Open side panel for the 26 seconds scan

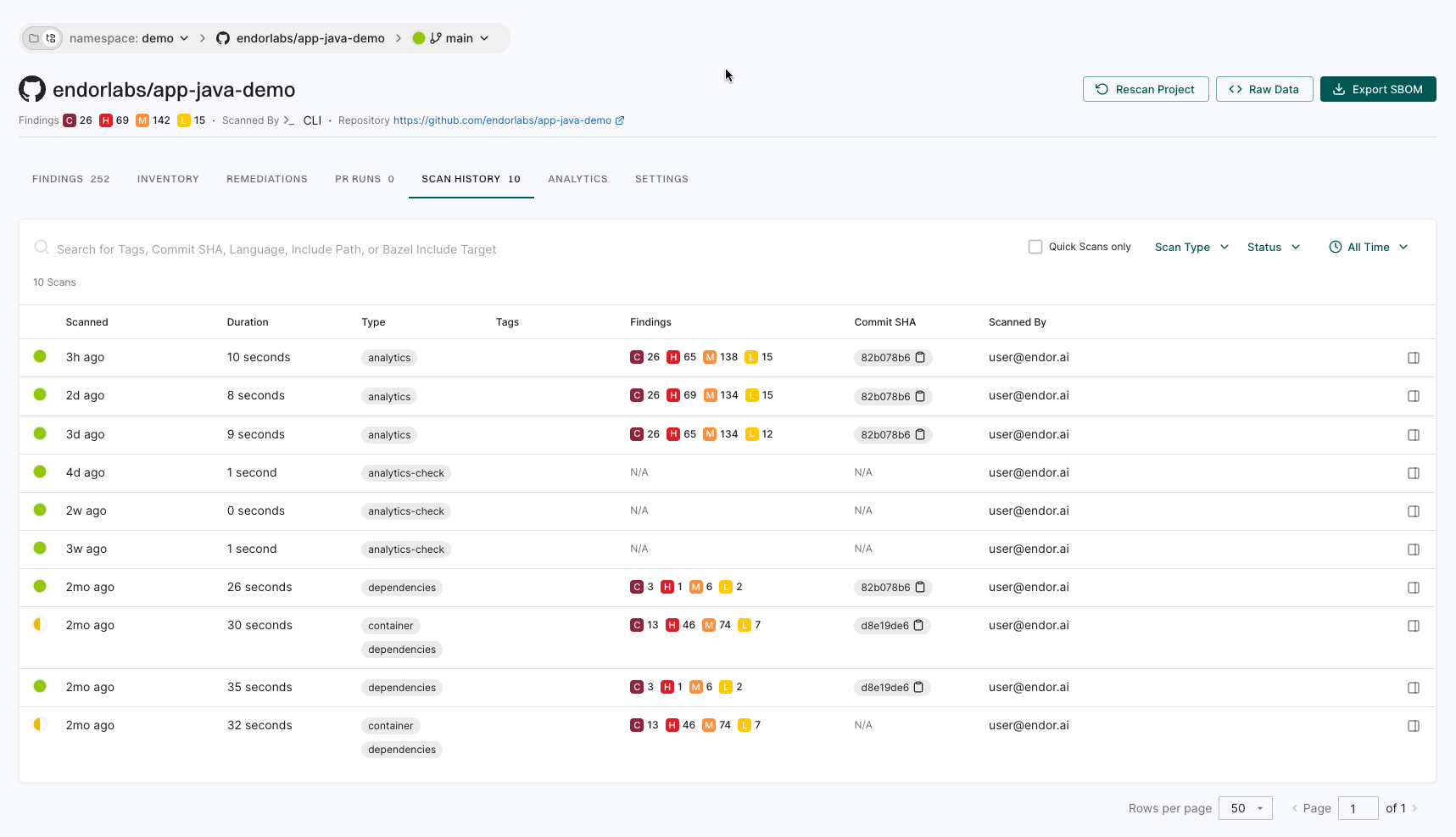(x=1413, y=588)
